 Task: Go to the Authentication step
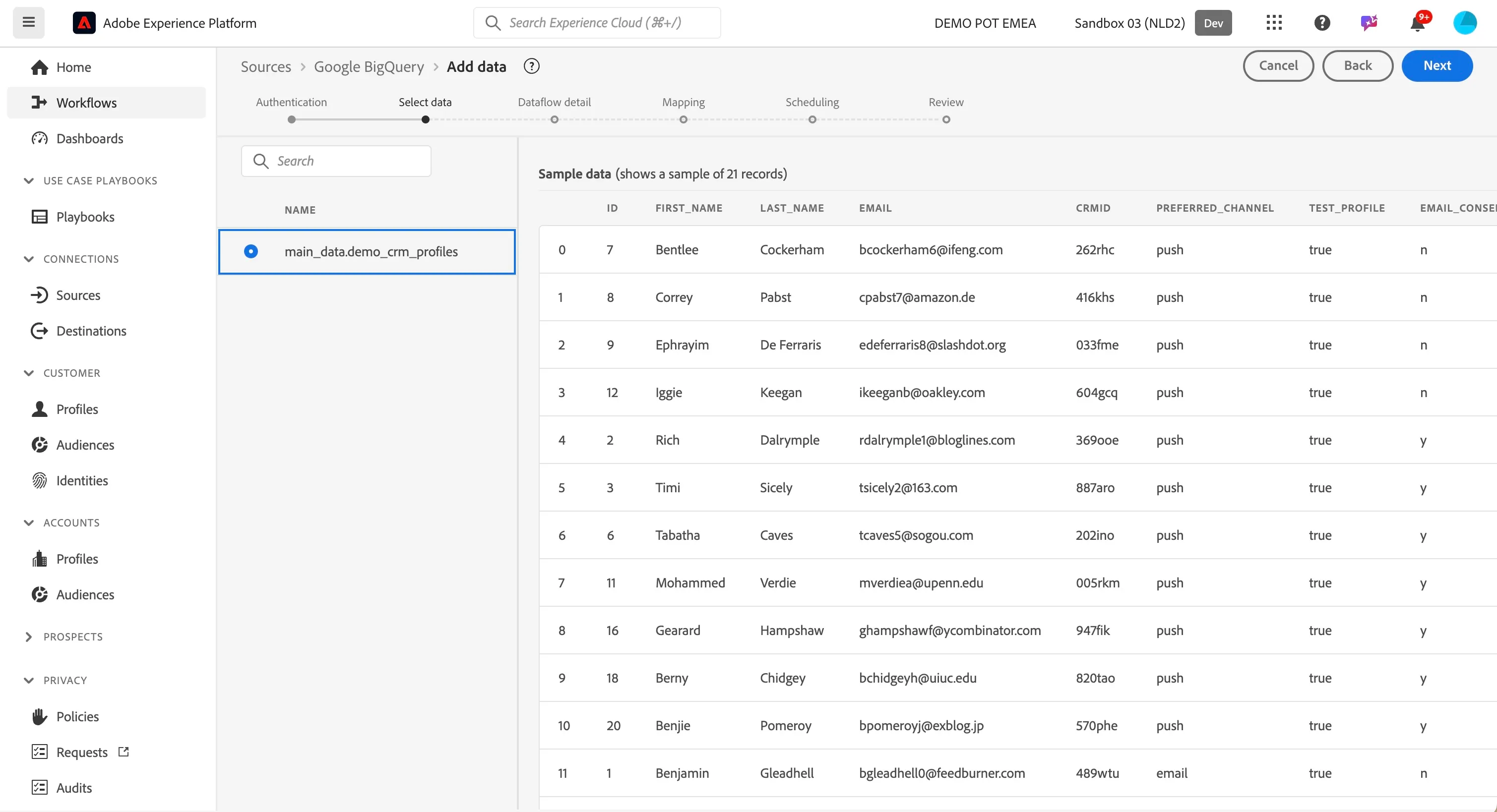tap(291, 110)
